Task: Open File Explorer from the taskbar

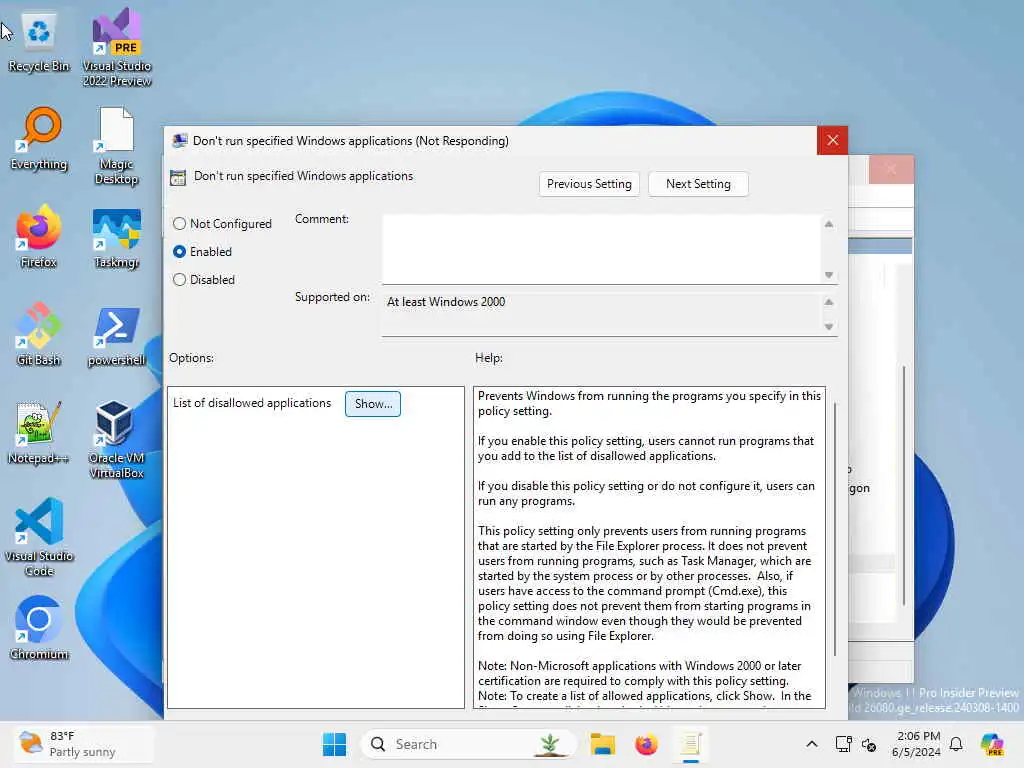Action: 602,744
